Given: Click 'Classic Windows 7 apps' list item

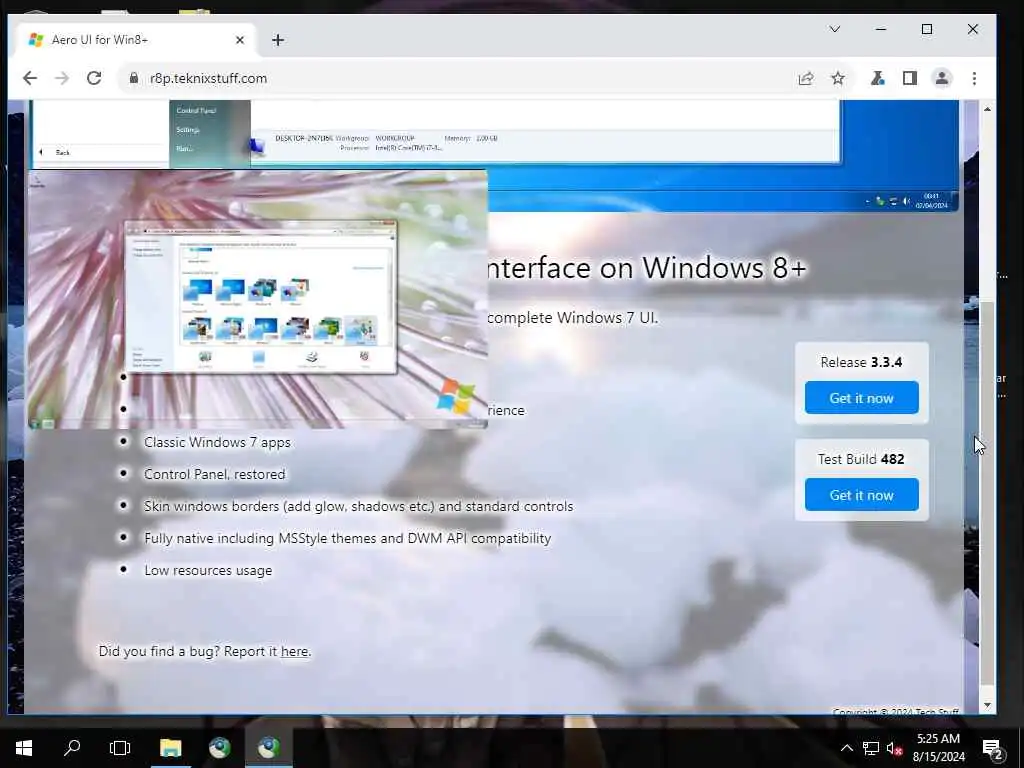Looking at the screenshot, I should pyautogui.click(x=217, y=442).
